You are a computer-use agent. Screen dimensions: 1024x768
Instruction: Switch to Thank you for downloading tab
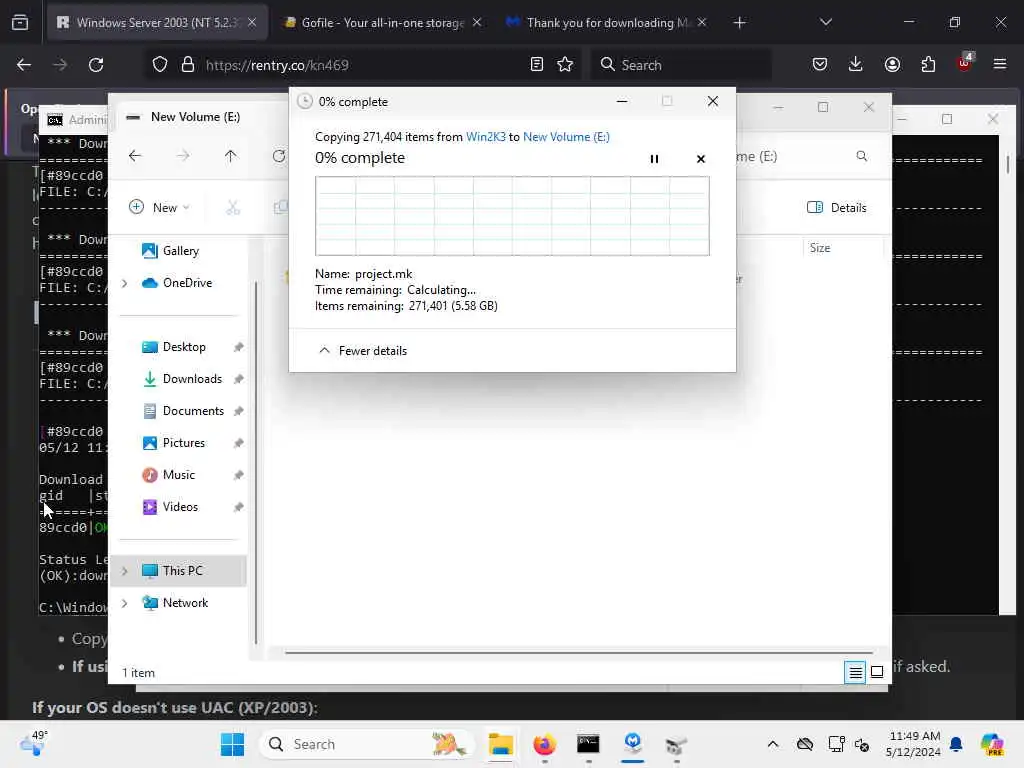pyautogui.click(x=607, y=23)
